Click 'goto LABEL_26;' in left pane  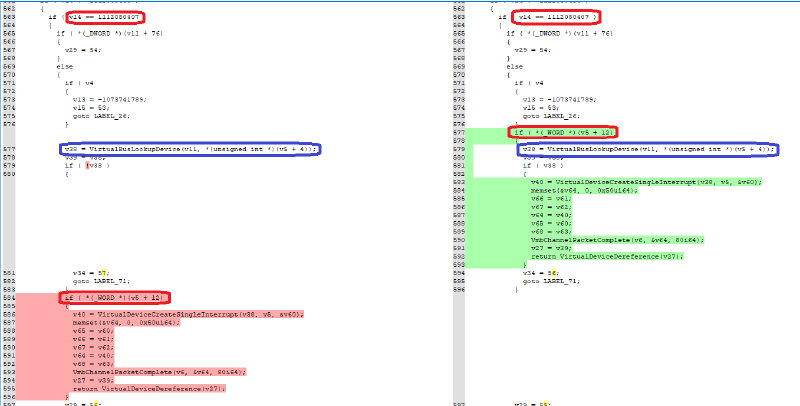tap(102, 116)
